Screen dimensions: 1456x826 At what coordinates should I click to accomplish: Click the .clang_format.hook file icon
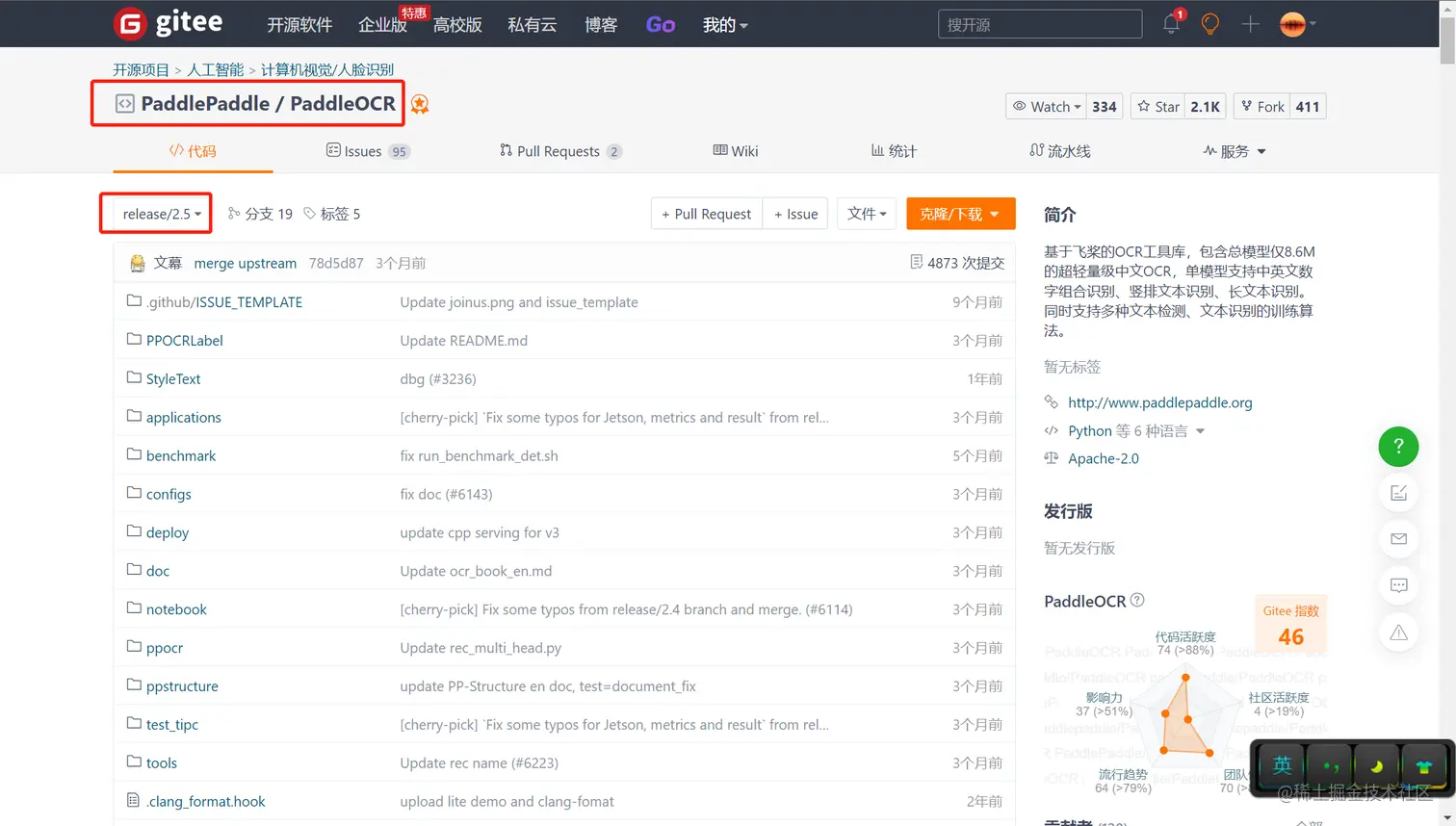click(134, 801)
